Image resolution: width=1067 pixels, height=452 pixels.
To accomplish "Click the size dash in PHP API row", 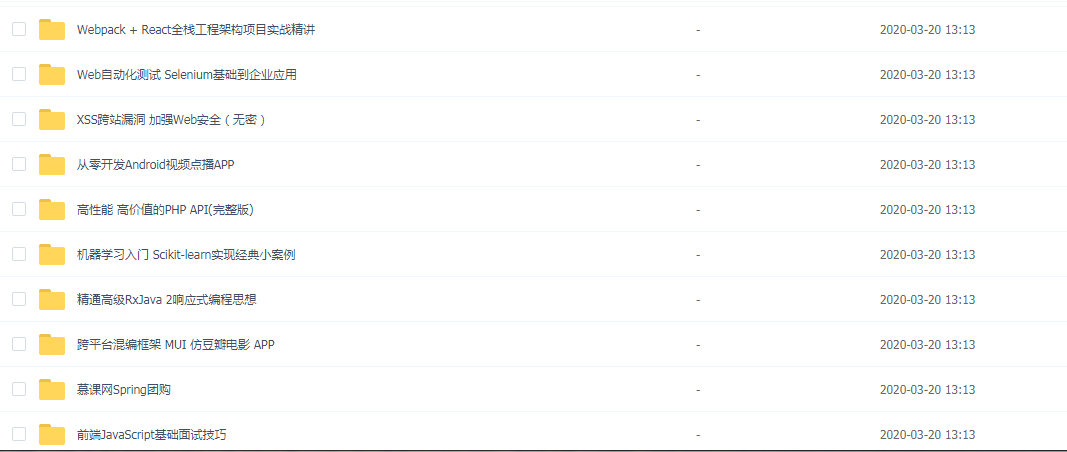I will 698,210.
